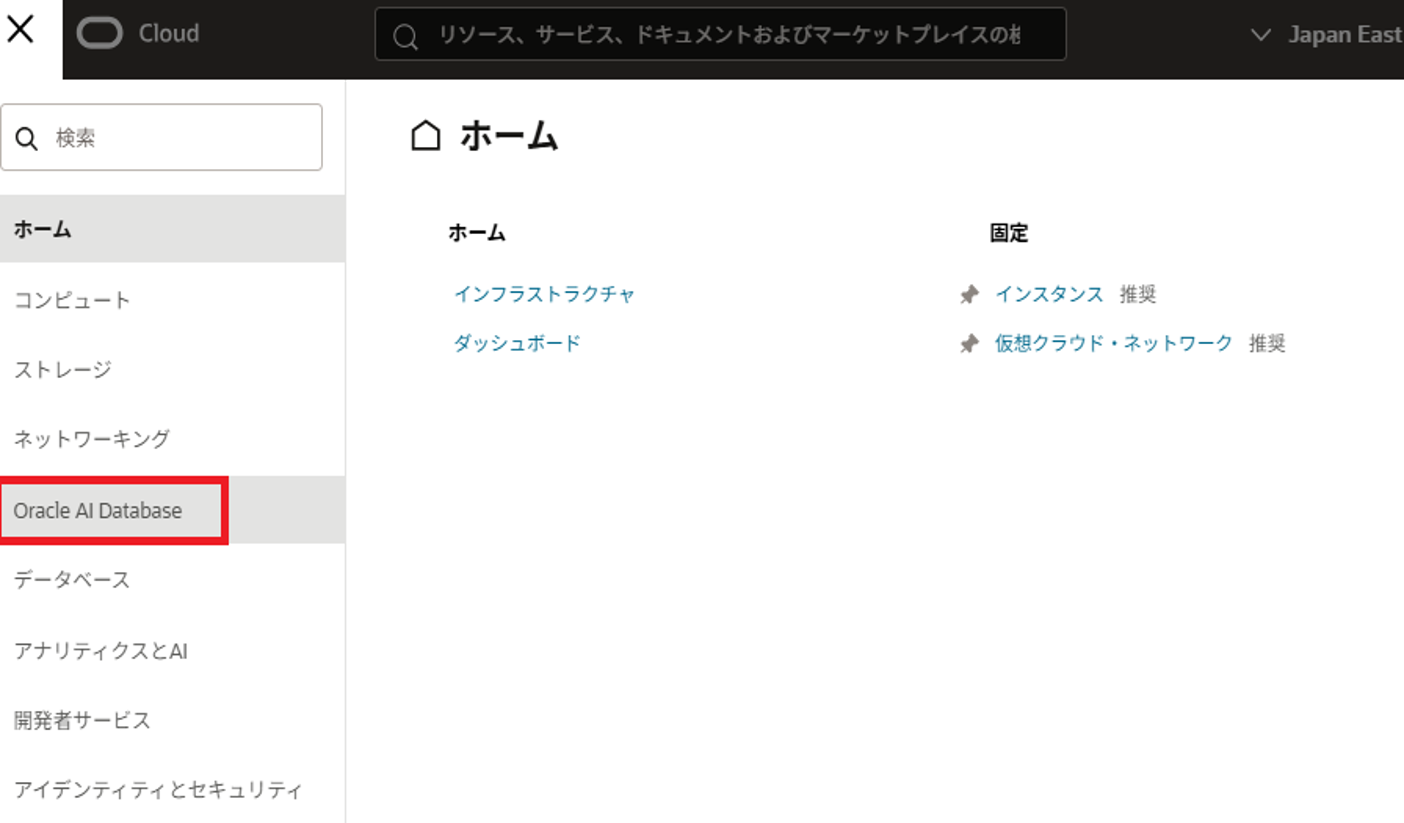Click the home icon beside ホーム heading
Screen dimensions: 1404x823
pos(426,136)
